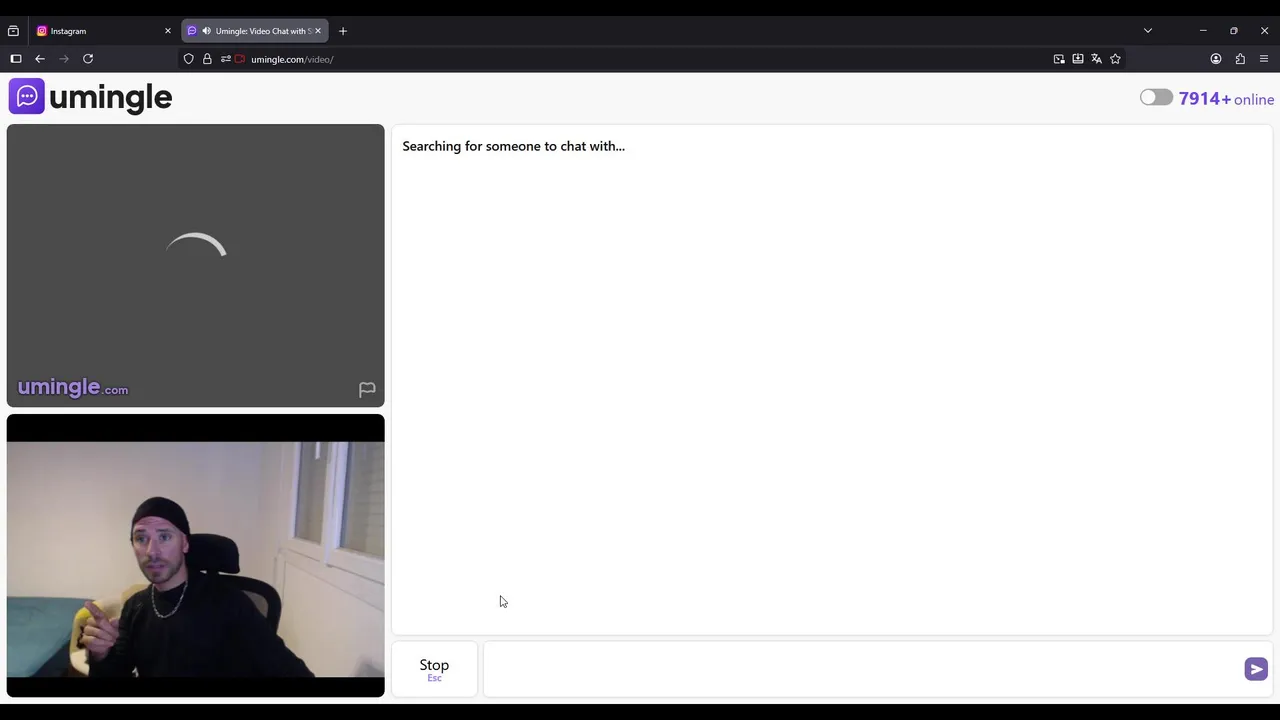Select the Umingle Video Chat tab
The image size is (1280, 720).
tap(255, 31)
